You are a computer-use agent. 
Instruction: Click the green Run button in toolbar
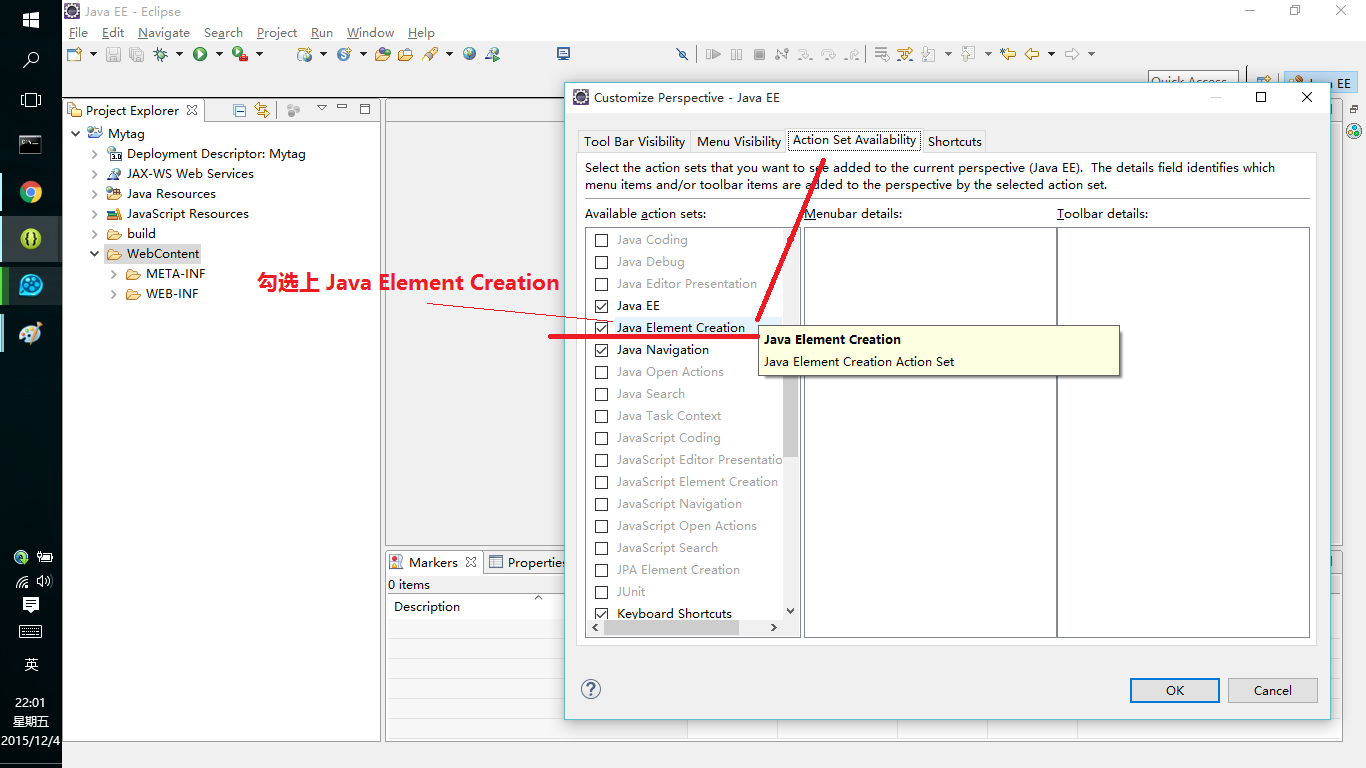[200, 54]
